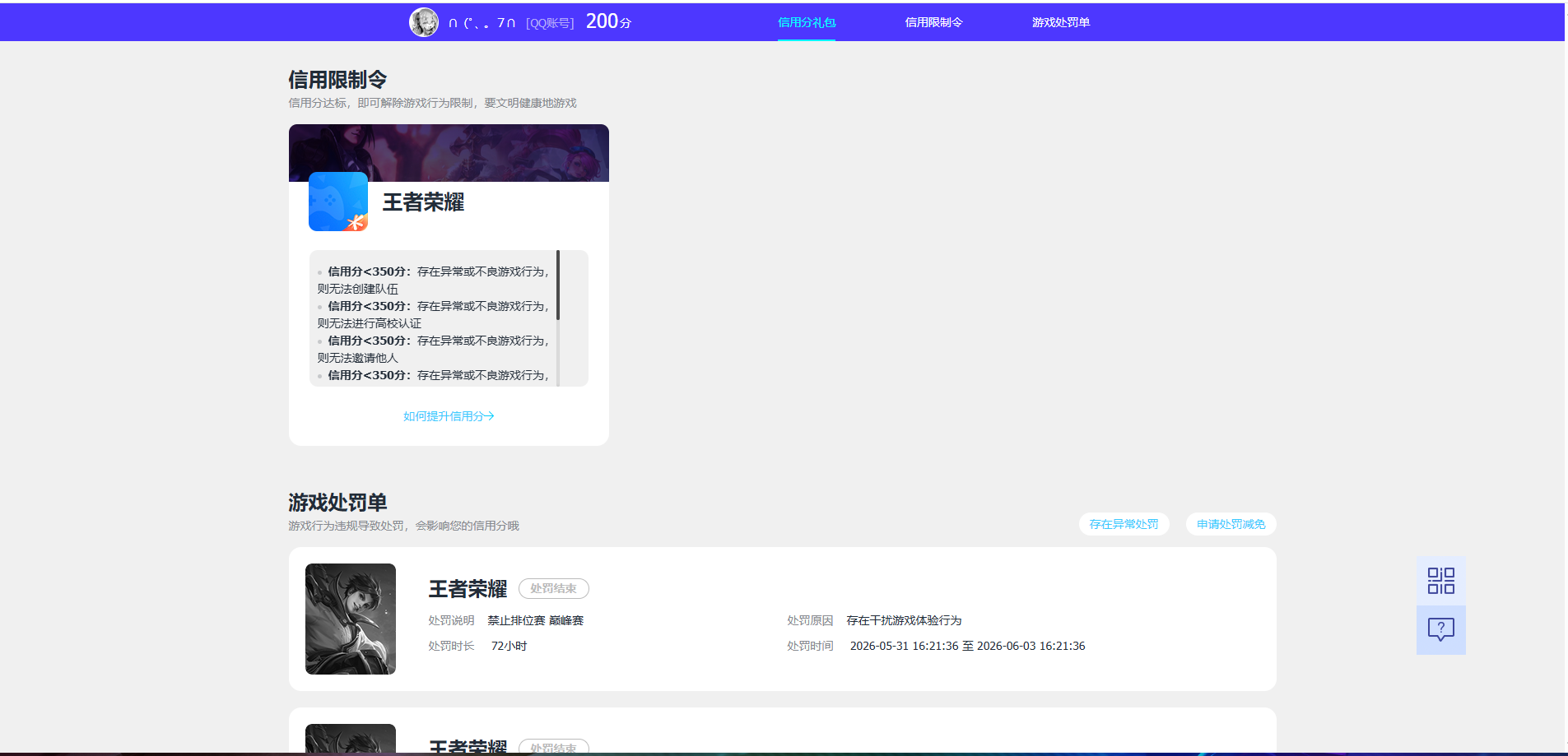This screenshot has height=756, width=1568.
Task: Click the 处罚结束 badge on first penalty
Action: tap(553, 588)
